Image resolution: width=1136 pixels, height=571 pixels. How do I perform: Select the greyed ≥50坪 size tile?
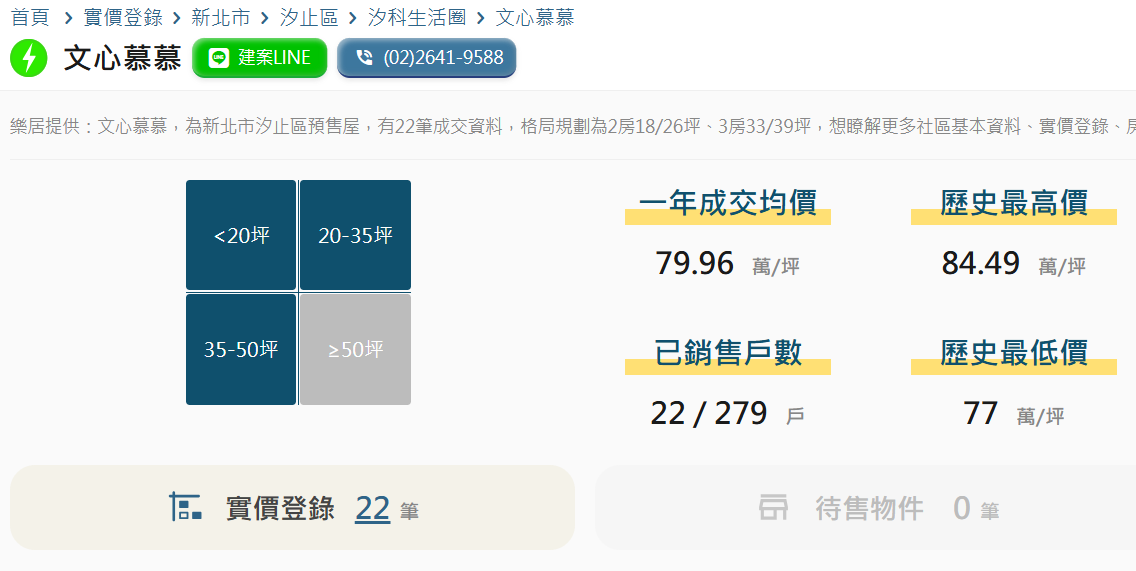[x=355, y=349]
